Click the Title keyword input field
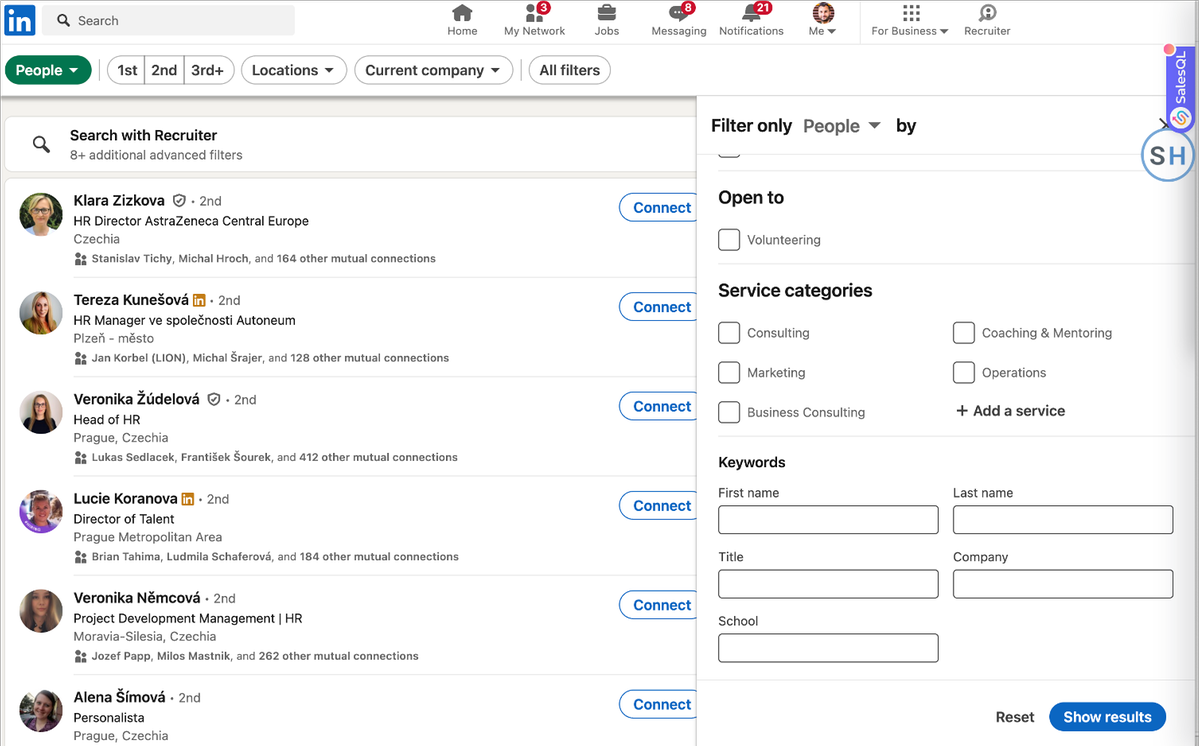The width and height of the screenshot is (1200, 746). click(x=828, y=584)
